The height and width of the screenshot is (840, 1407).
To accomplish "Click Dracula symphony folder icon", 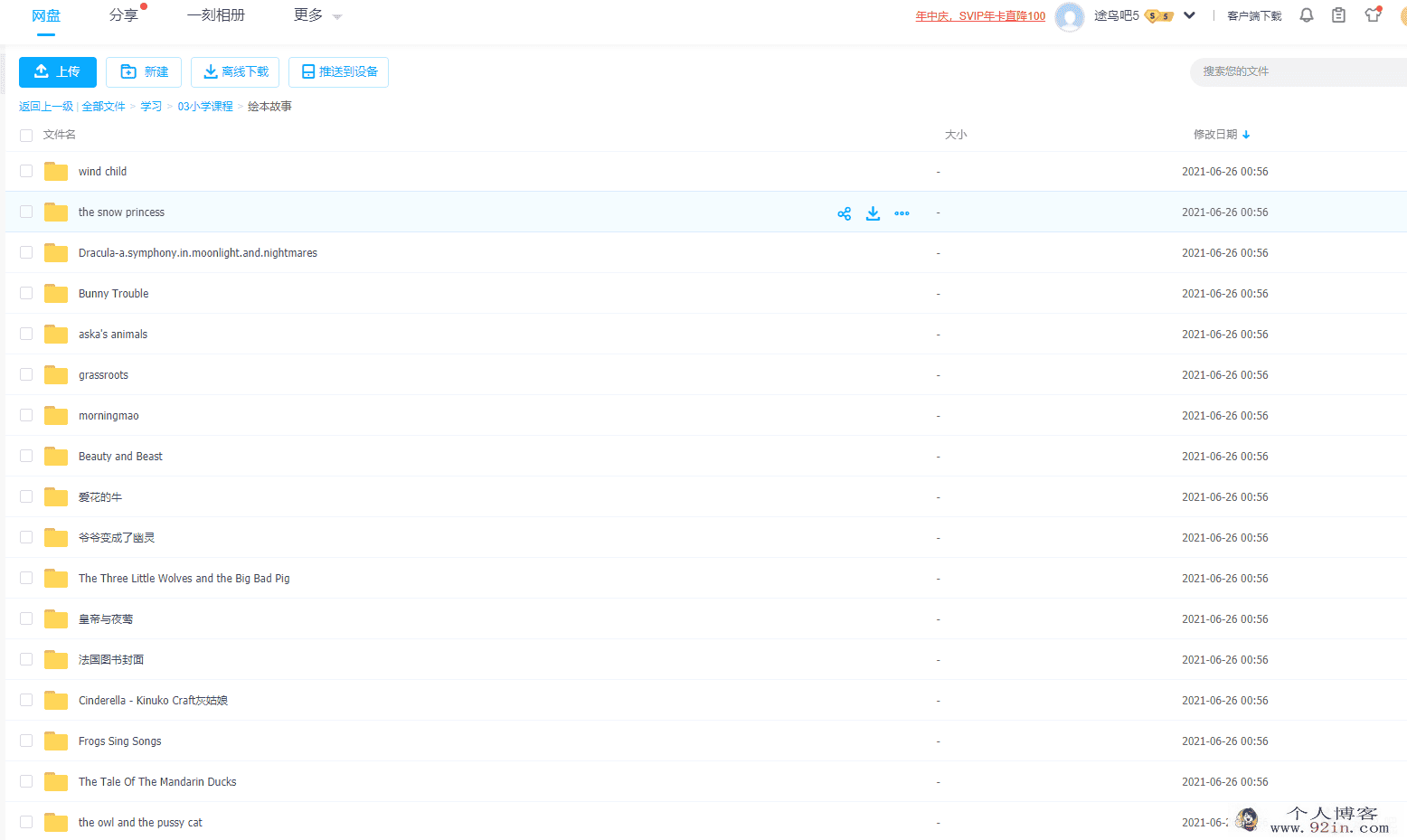I will 56,252.
